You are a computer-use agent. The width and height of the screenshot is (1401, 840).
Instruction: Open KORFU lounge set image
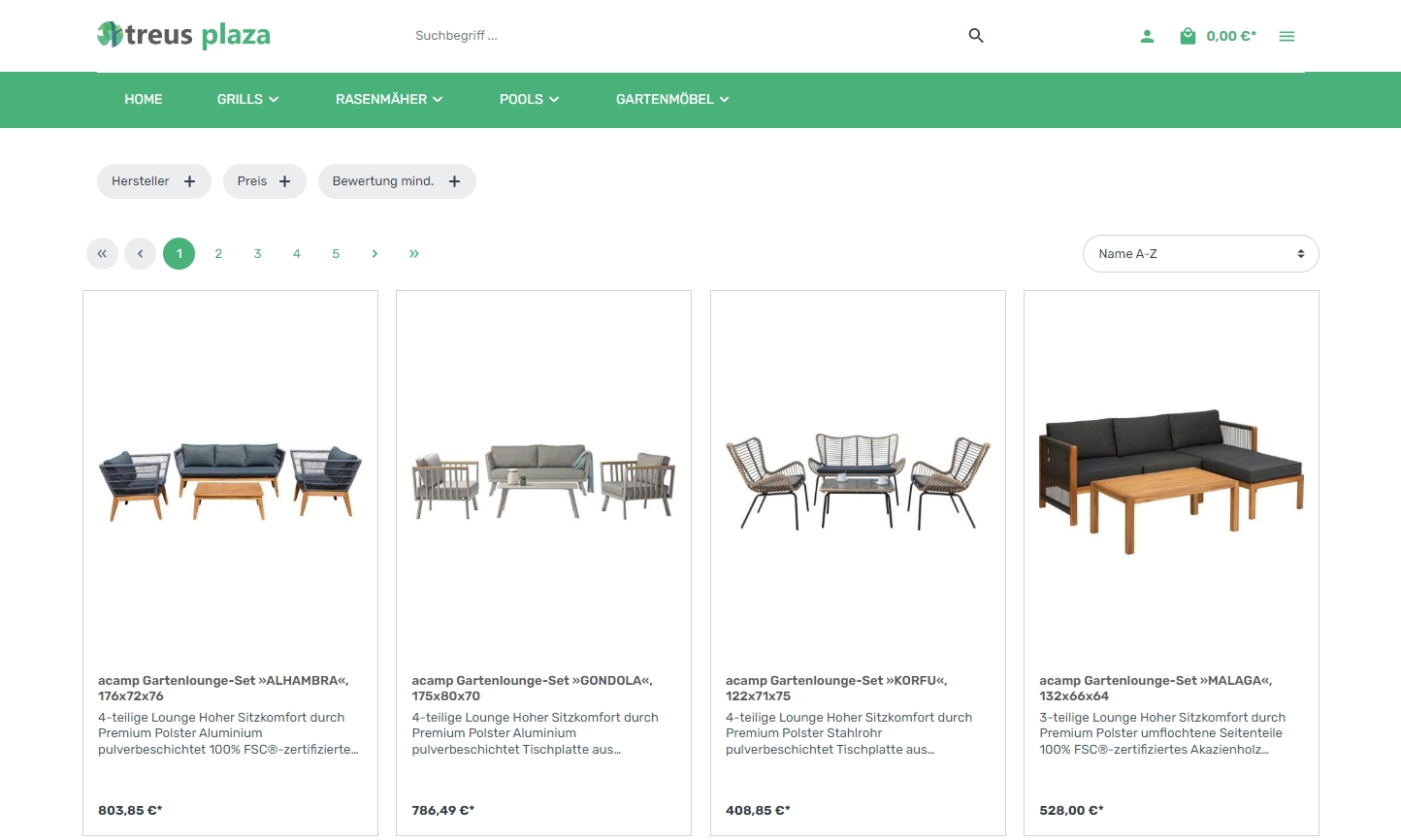858,481
